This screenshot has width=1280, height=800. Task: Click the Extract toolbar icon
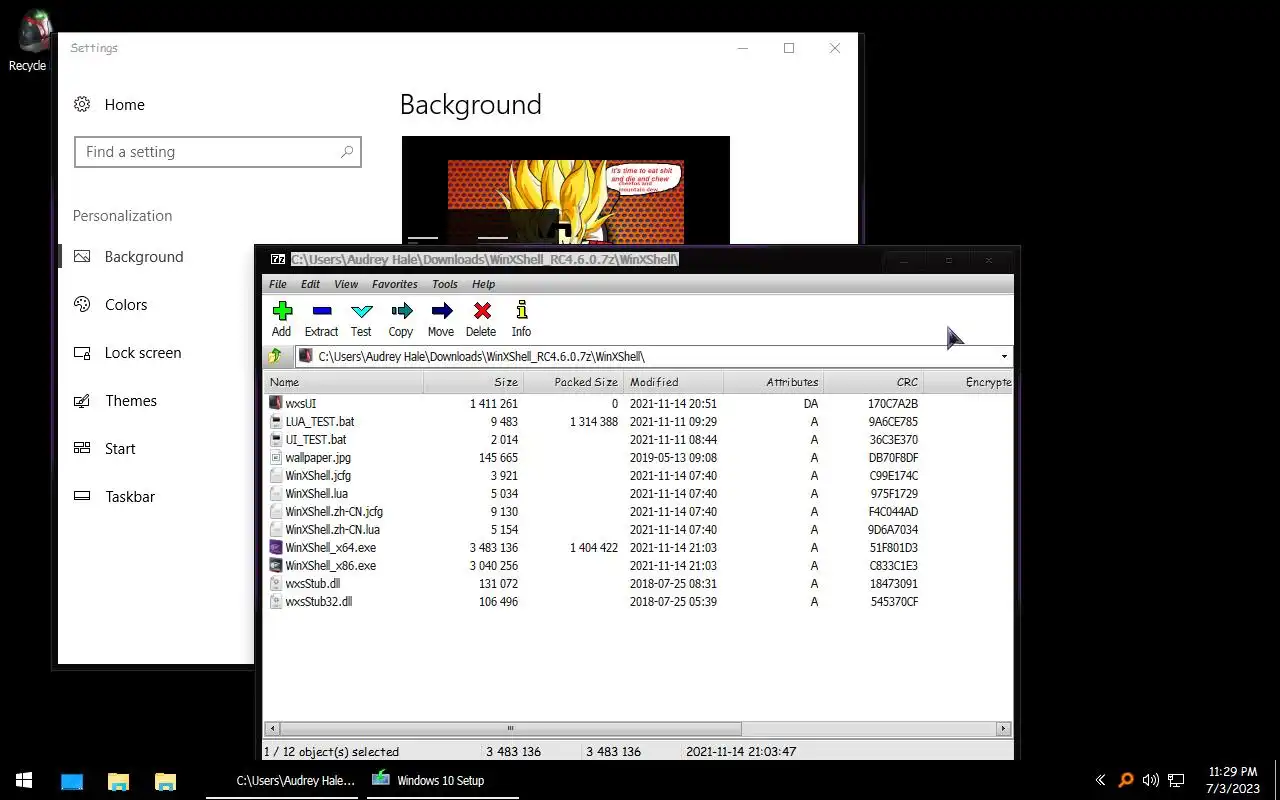(x=322, y=311)
